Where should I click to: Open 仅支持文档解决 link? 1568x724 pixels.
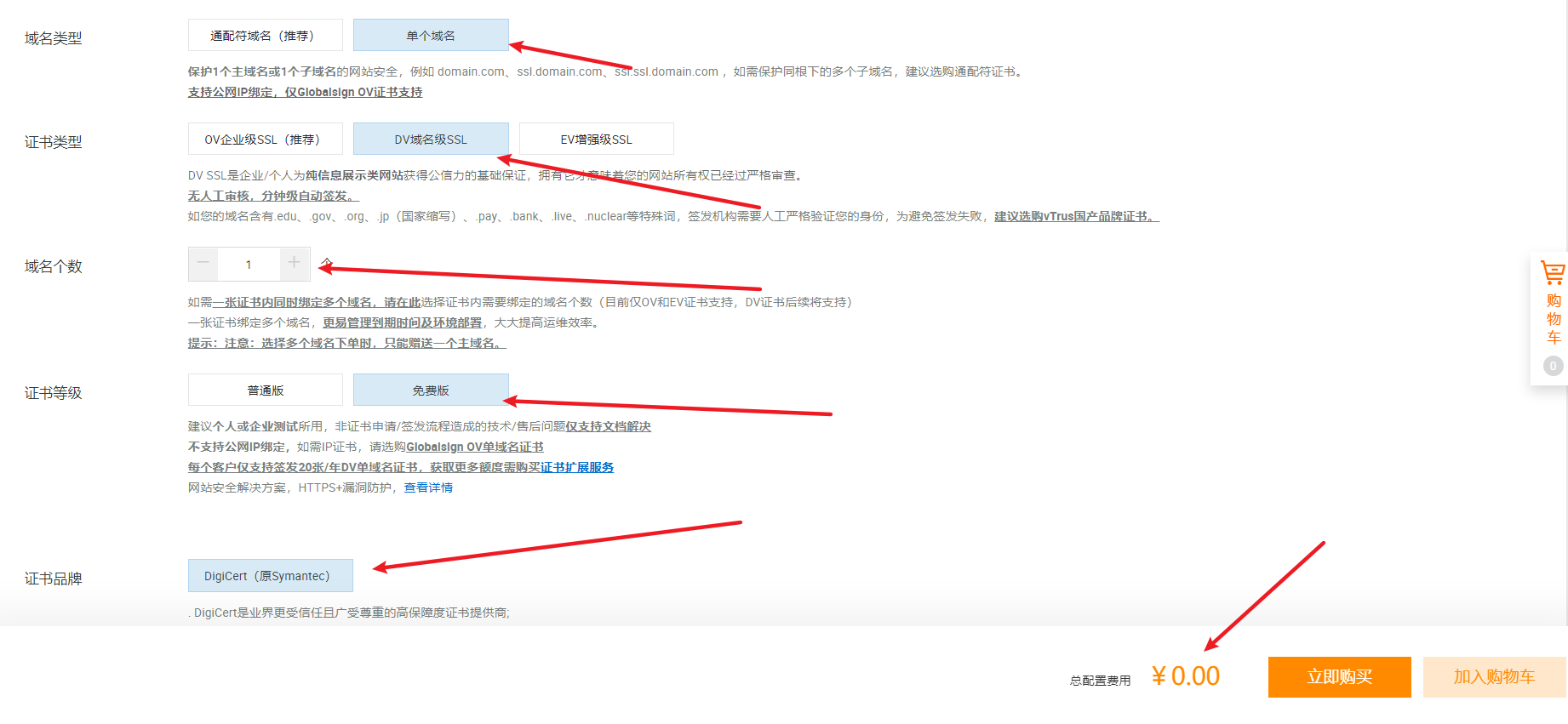(x=608, y=426)
